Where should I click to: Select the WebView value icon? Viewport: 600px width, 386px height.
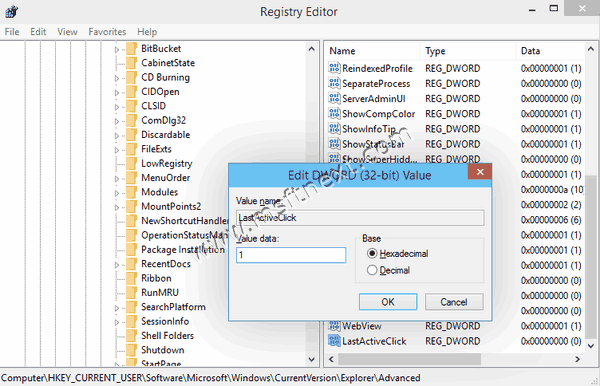[334, 326]
